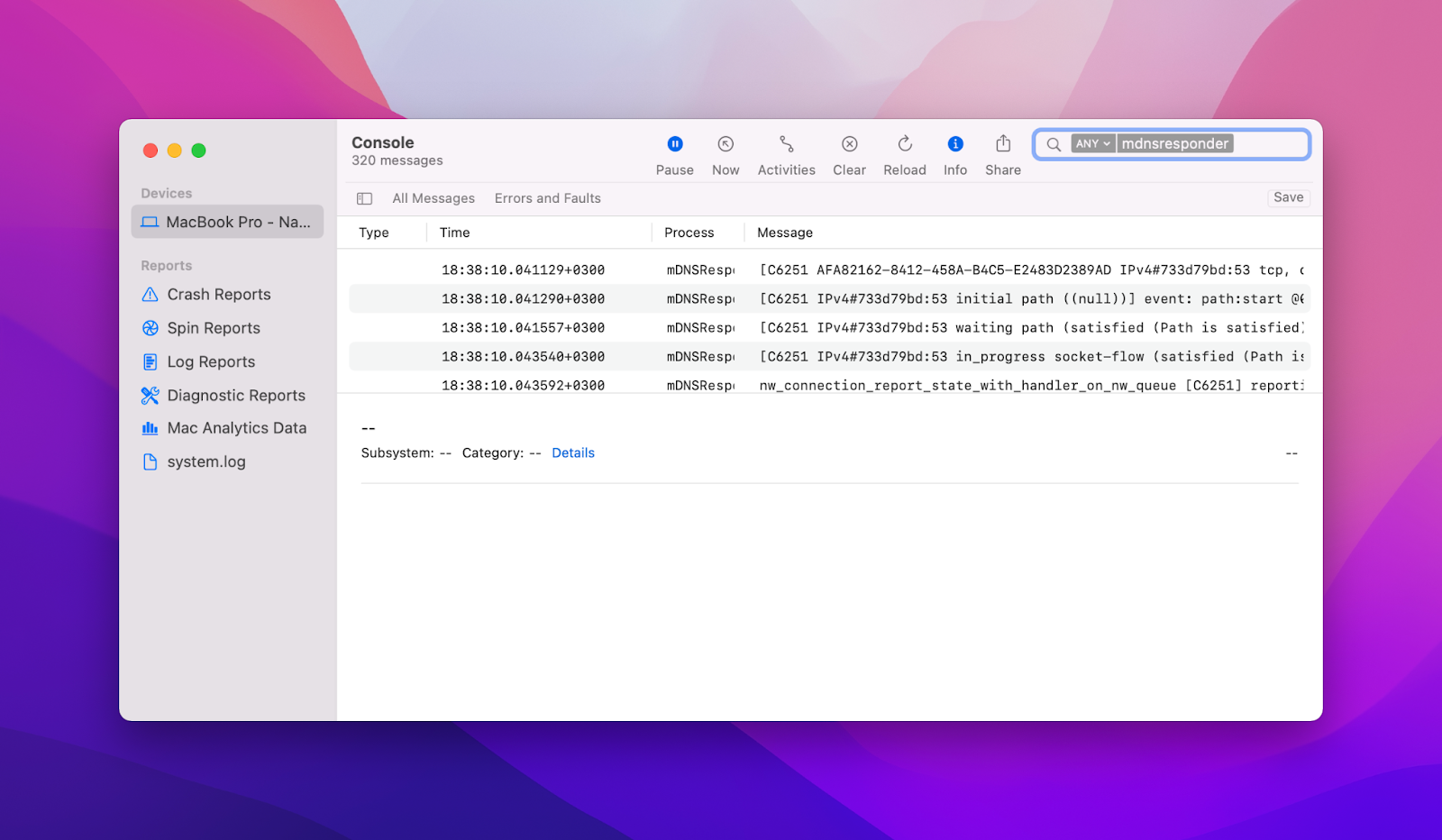The height and width of the screenshot is (840, 1442).
Task: Click message containing 'in_progress socket-flow'
Action: 1031,357
